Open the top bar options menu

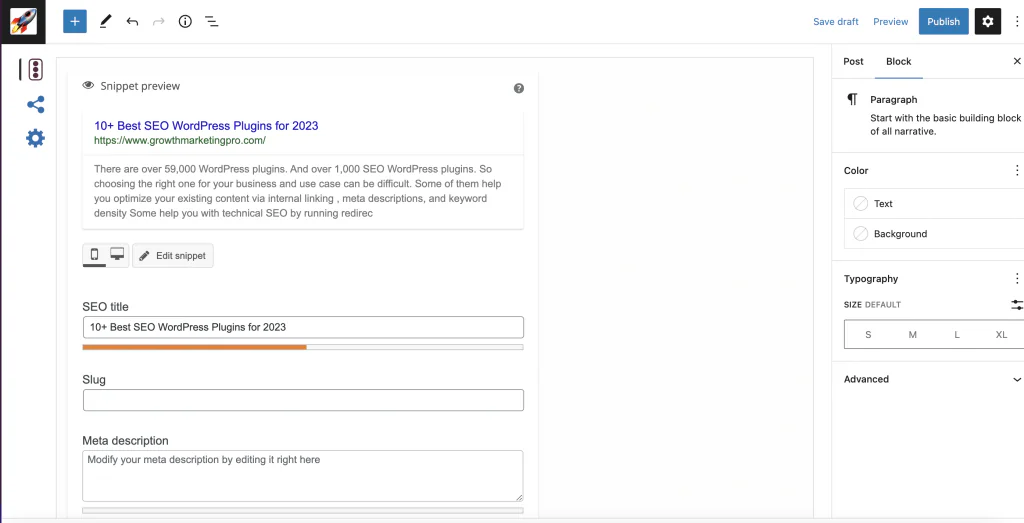coord(1016,22)
